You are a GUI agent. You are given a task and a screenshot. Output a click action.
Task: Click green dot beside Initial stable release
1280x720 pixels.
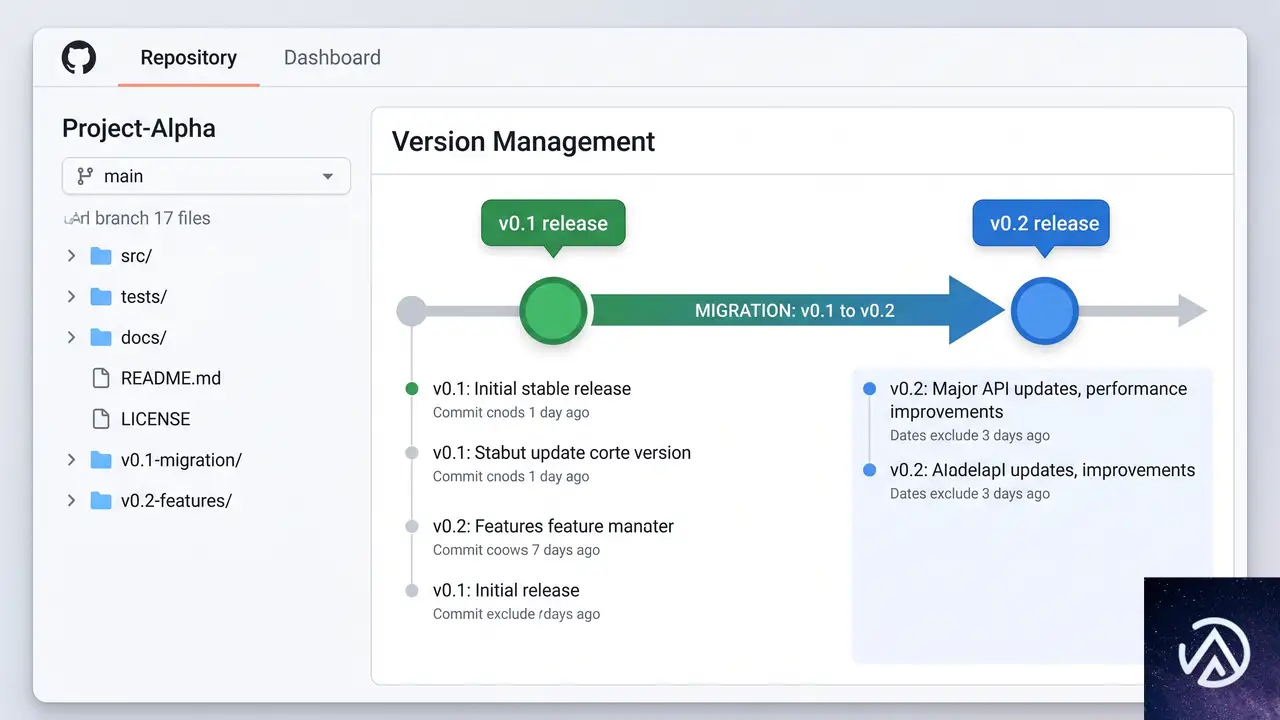(x=411, y=389)
